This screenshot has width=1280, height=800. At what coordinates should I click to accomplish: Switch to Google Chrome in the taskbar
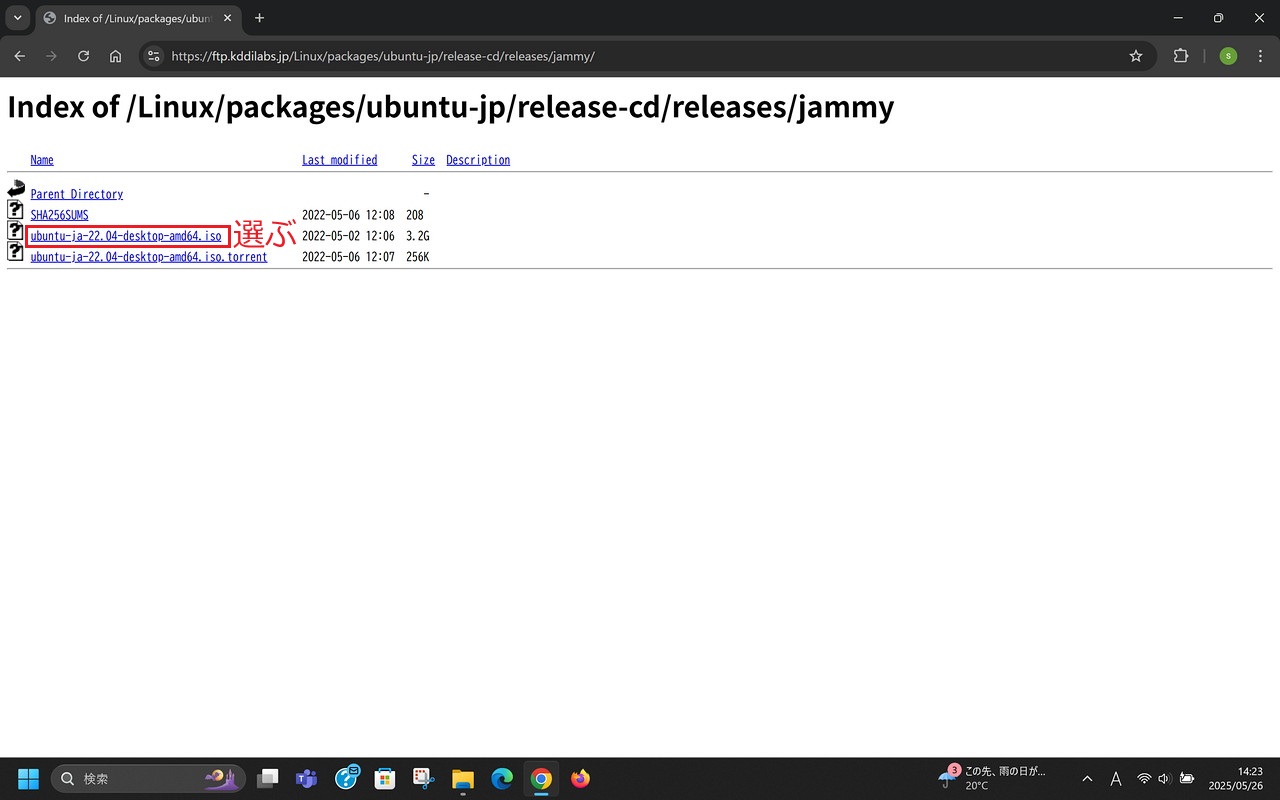(541, 778)
